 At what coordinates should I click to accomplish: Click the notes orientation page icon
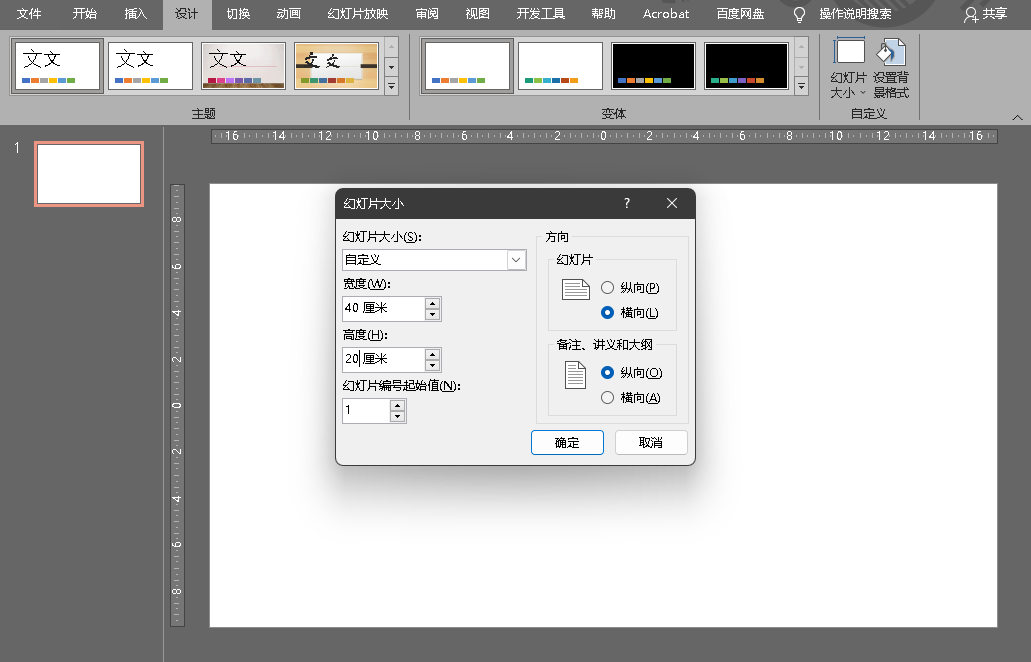(575, 375)
